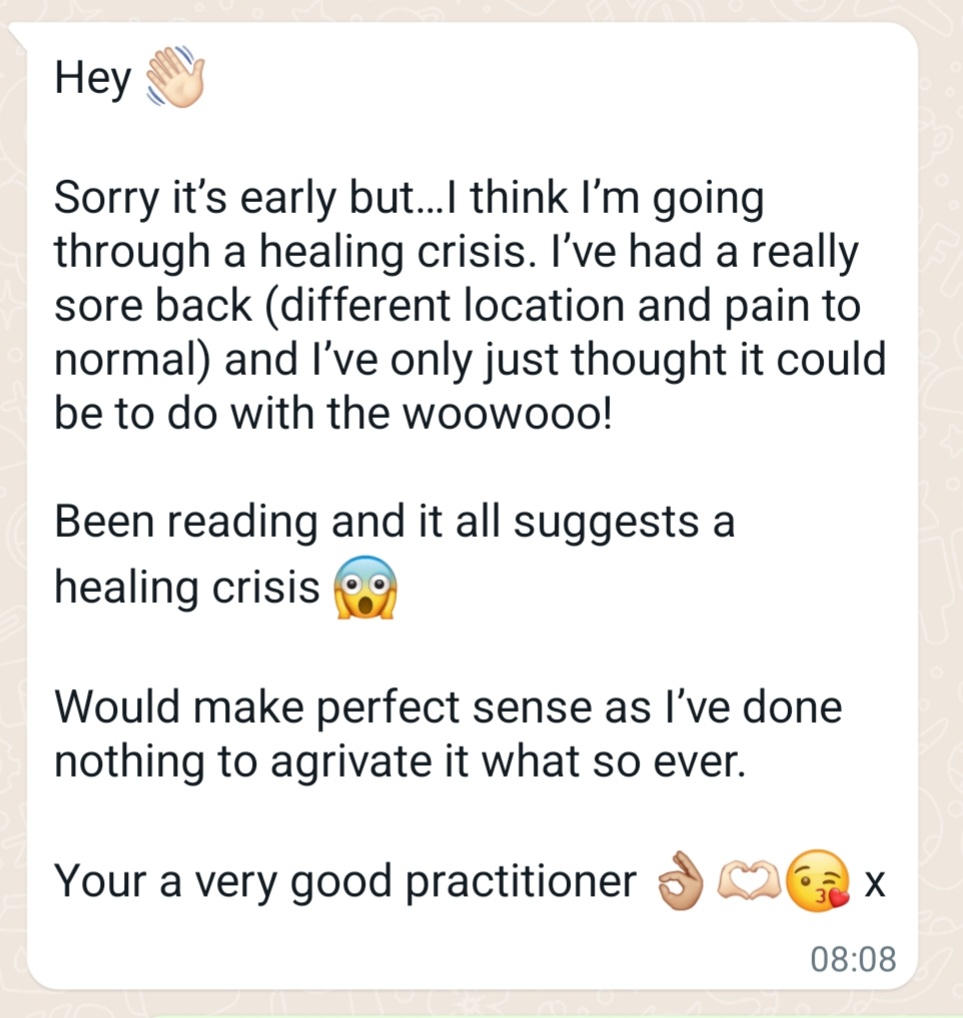963x1018 pixels.
Task: Select the word "nothing"
Action: [x=129, y=763]
